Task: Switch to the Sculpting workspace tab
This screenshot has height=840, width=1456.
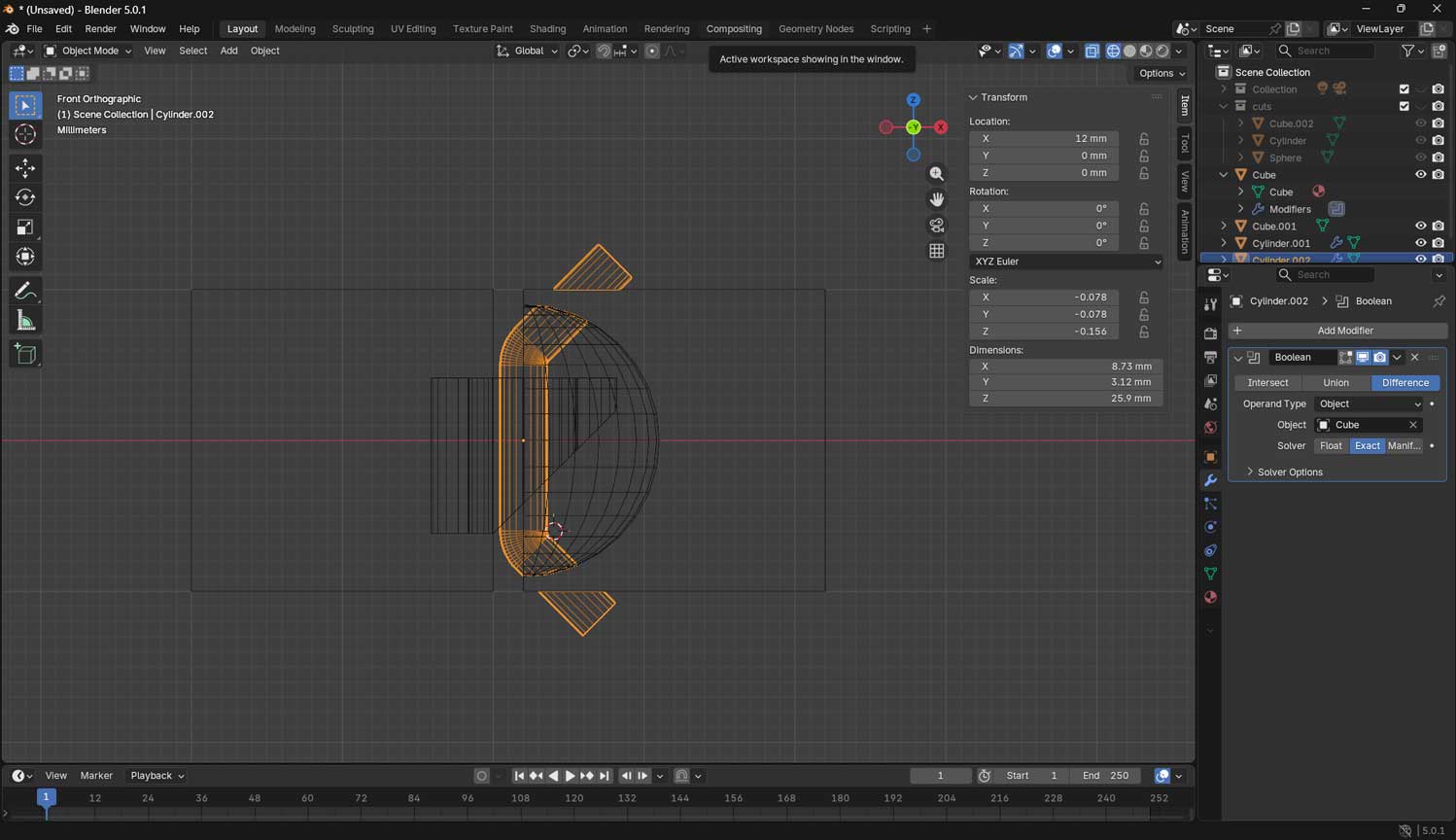Action: tap(352, 29)
